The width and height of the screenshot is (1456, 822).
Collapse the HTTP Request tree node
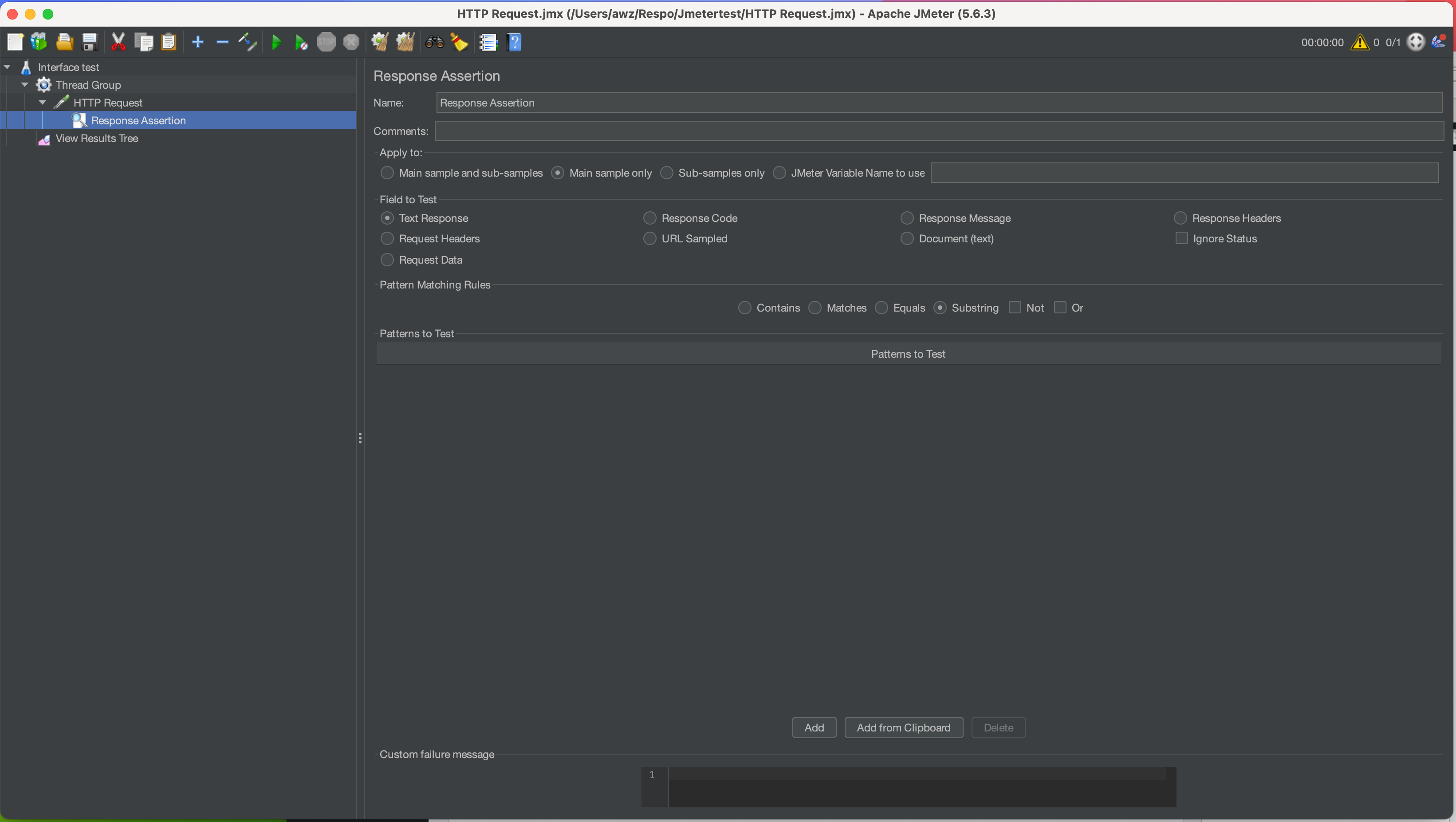[43, 103]
